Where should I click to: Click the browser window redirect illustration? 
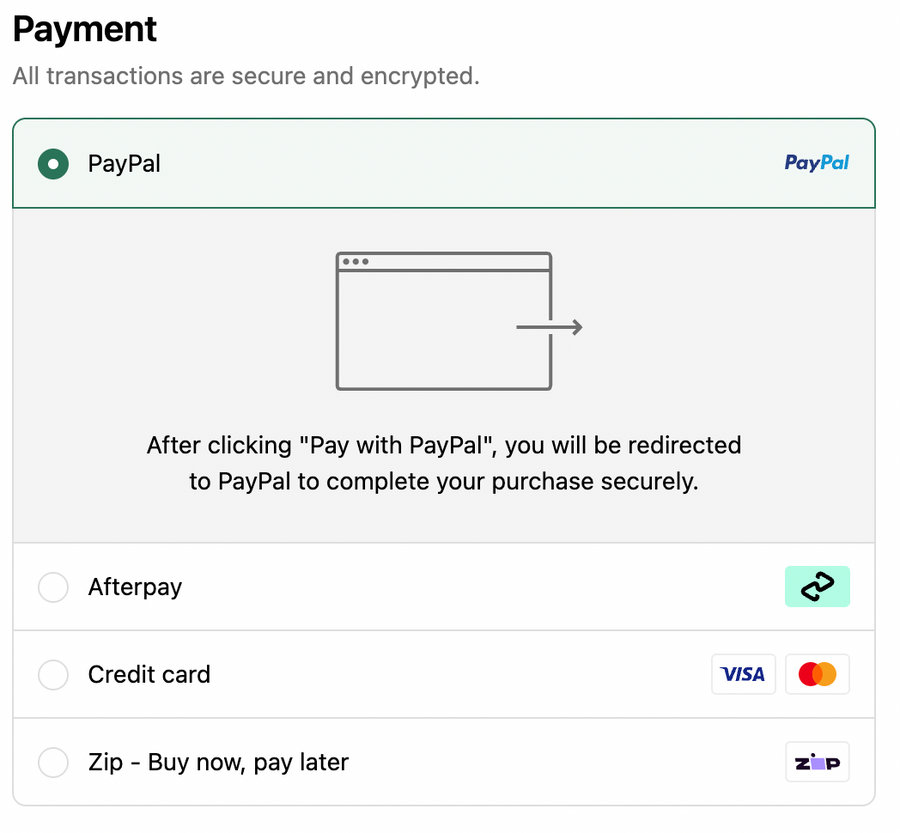(x=444, y=321)
